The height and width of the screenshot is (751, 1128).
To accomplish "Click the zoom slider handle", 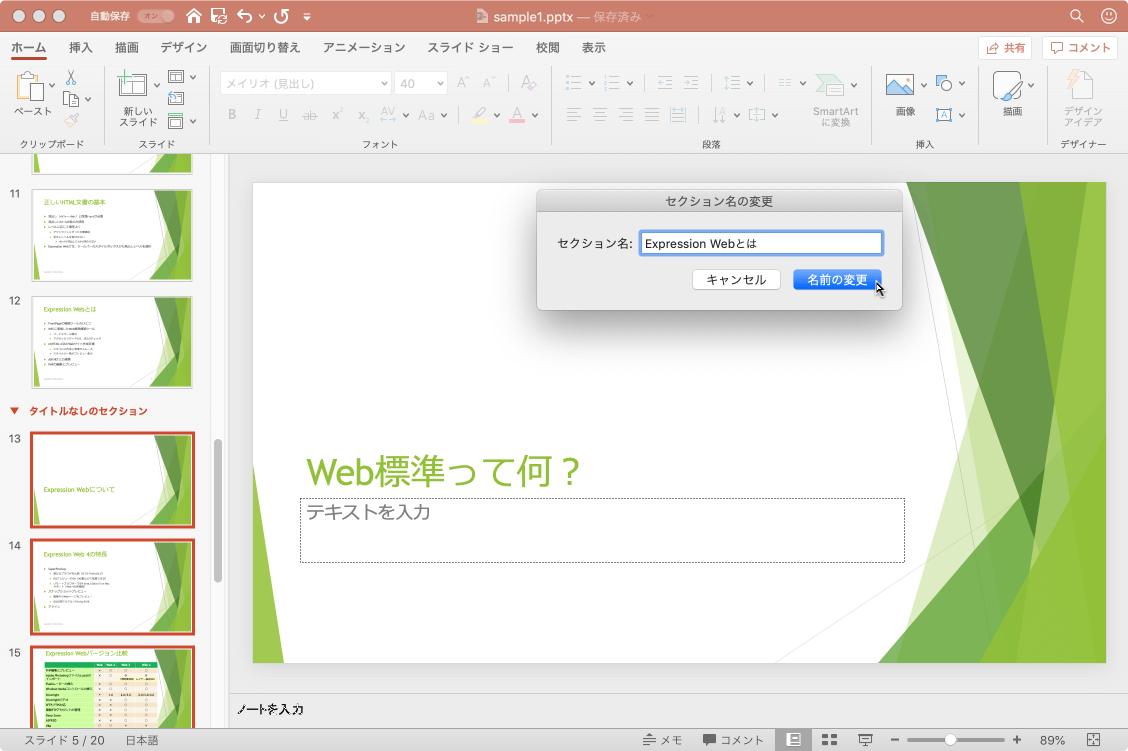I will point(950,739).
